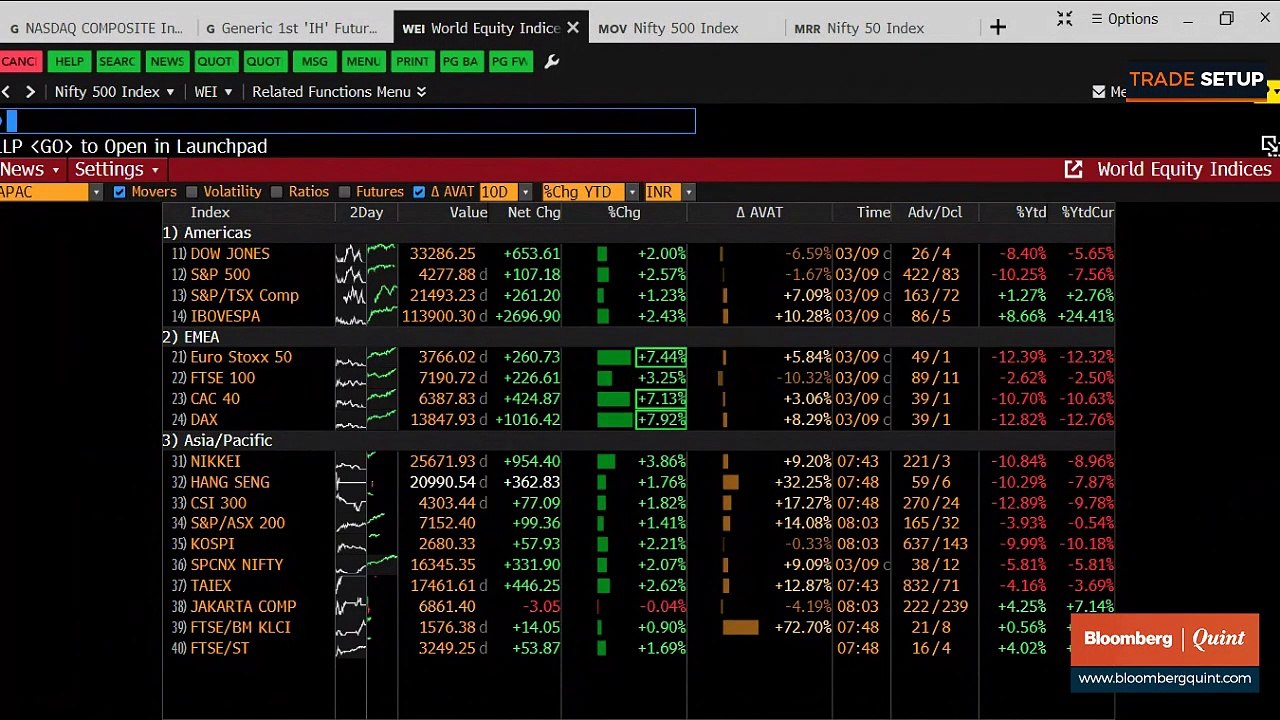The image size is (1280, 720).
Task: Click in the command line input field
Action: pyautogui.click(x=347, y=121)
